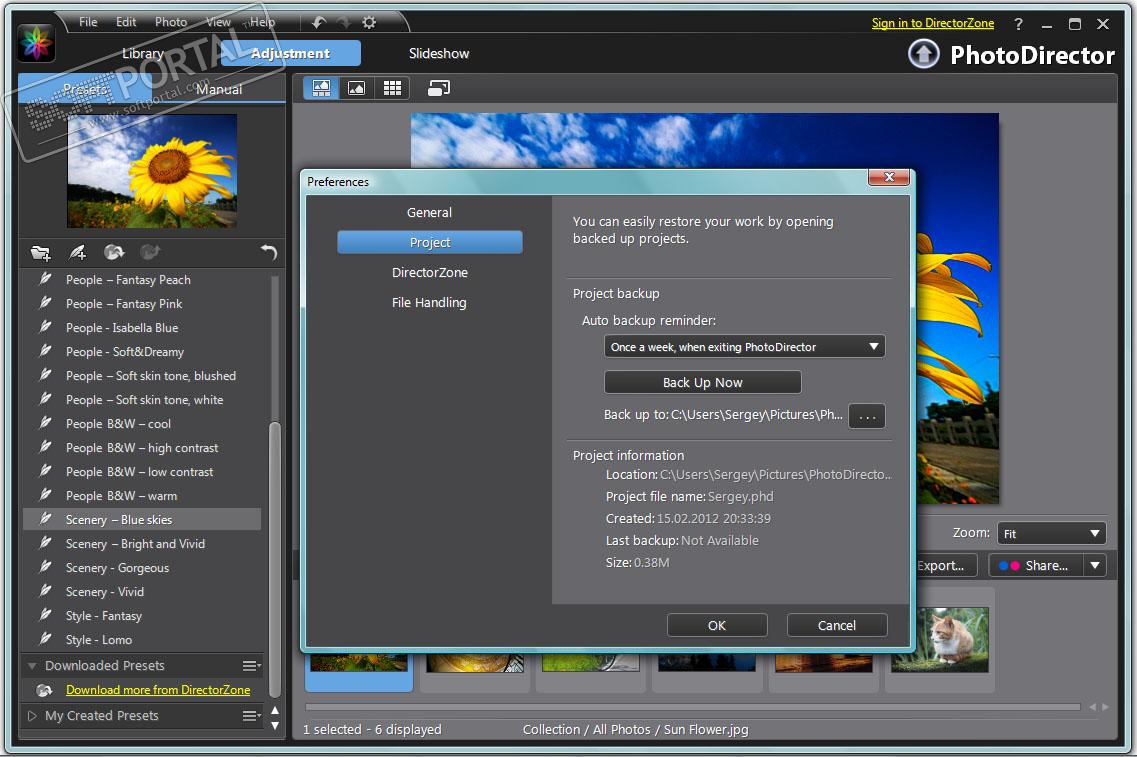
Task: Click the Export button
Action: [x=945, y=565]
